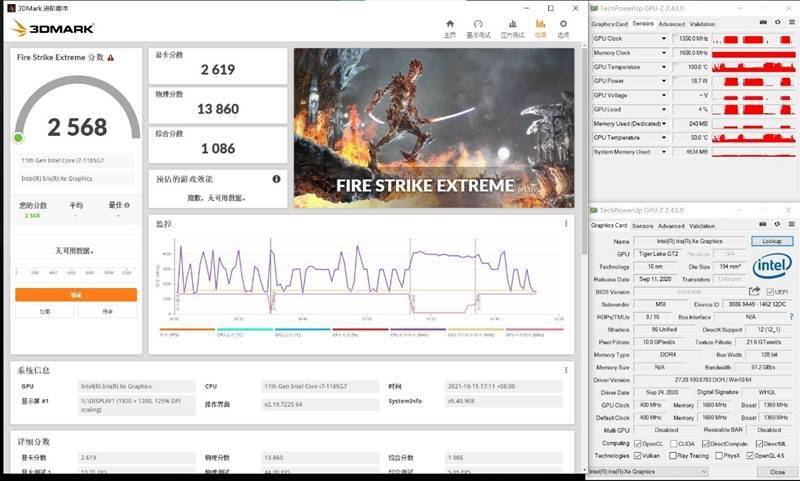
Task: Toggle the CUDA checkbox
Action: coord(673,444)
